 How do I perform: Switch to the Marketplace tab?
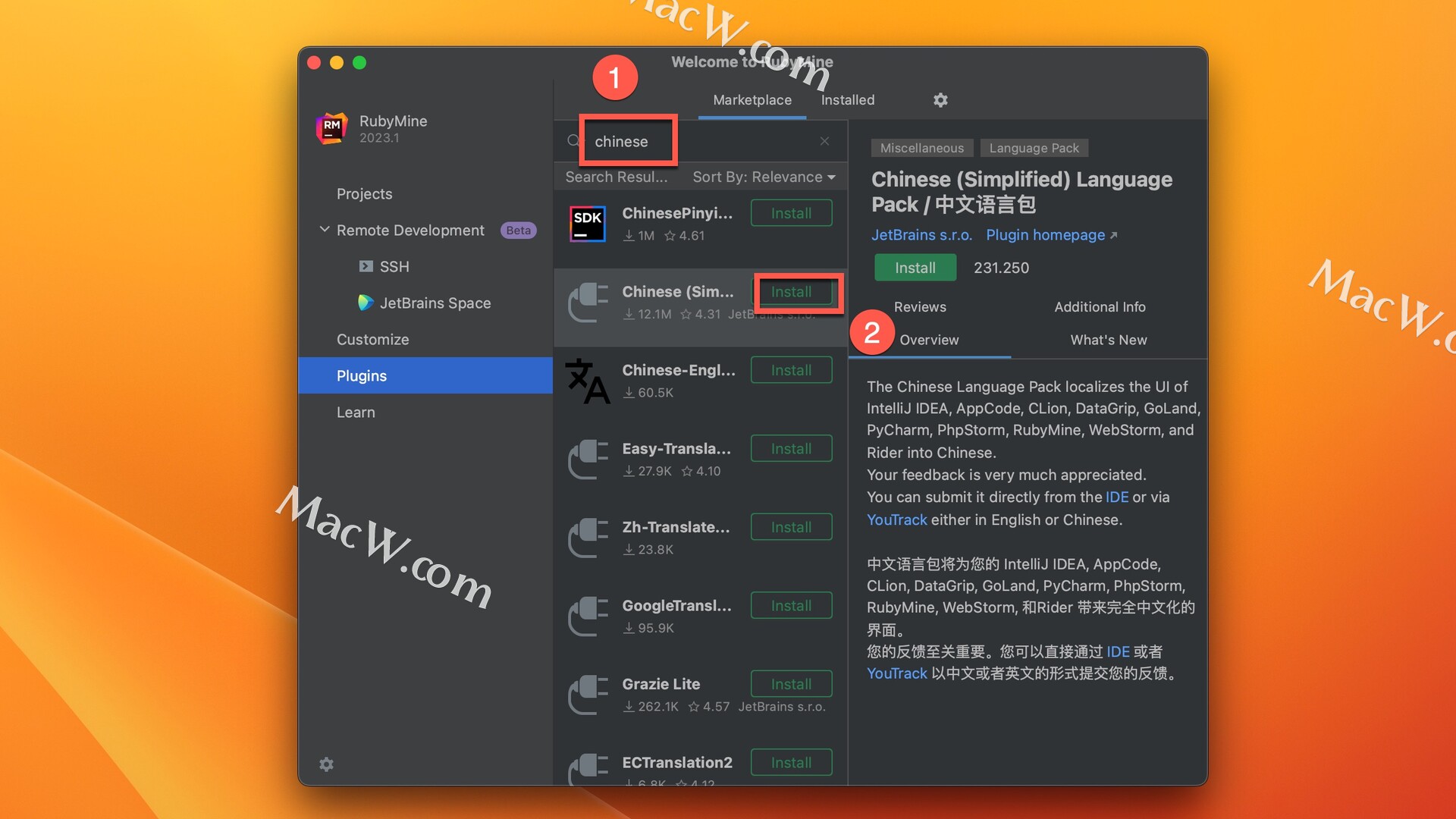pos(753,99)
